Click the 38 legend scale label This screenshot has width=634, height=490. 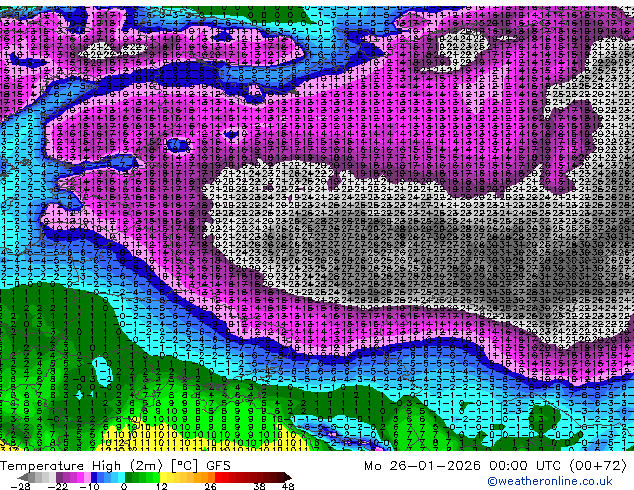260,486
